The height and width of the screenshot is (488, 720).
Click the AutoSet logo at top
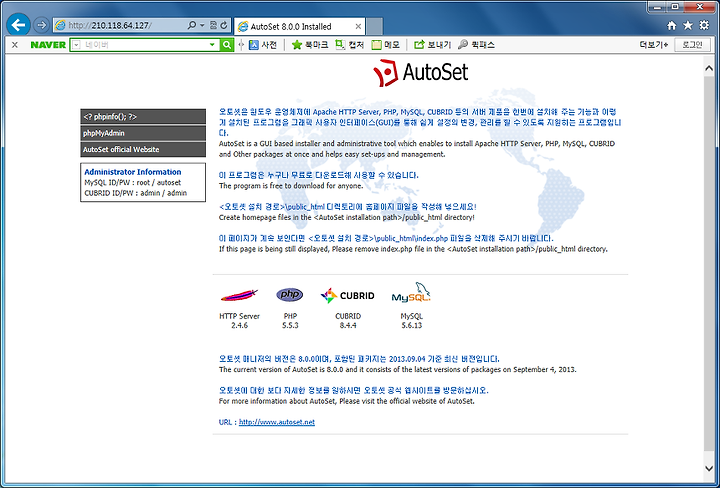tap(421, 73)
